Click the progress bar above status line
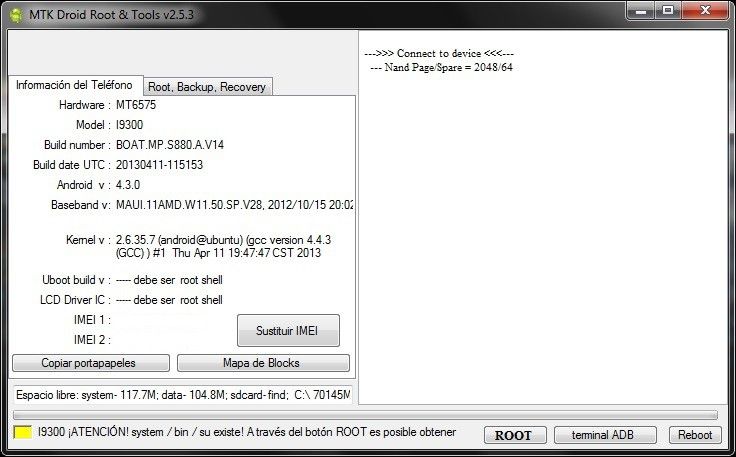Screen dimensions: 736x457 [x=365, y=415]
